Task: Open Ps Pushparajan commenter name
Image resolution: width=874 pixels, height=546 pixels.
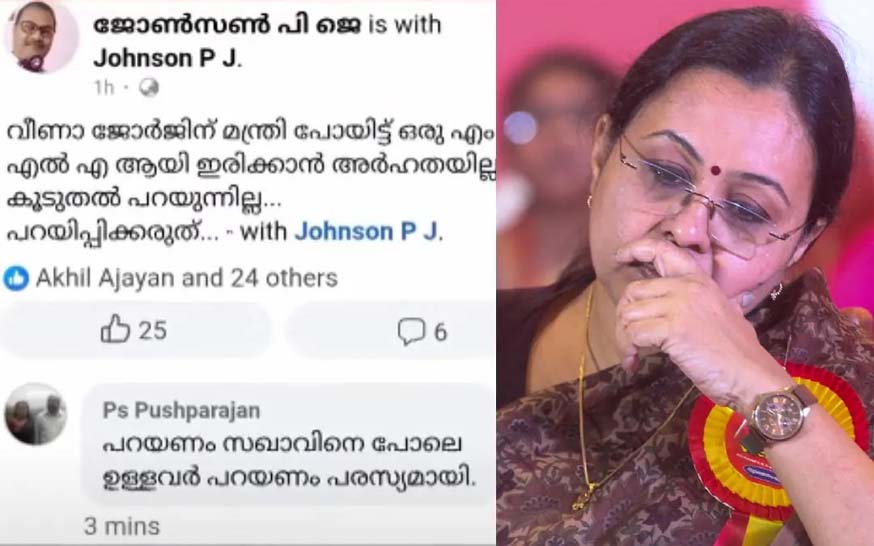Action: (181, 411)
